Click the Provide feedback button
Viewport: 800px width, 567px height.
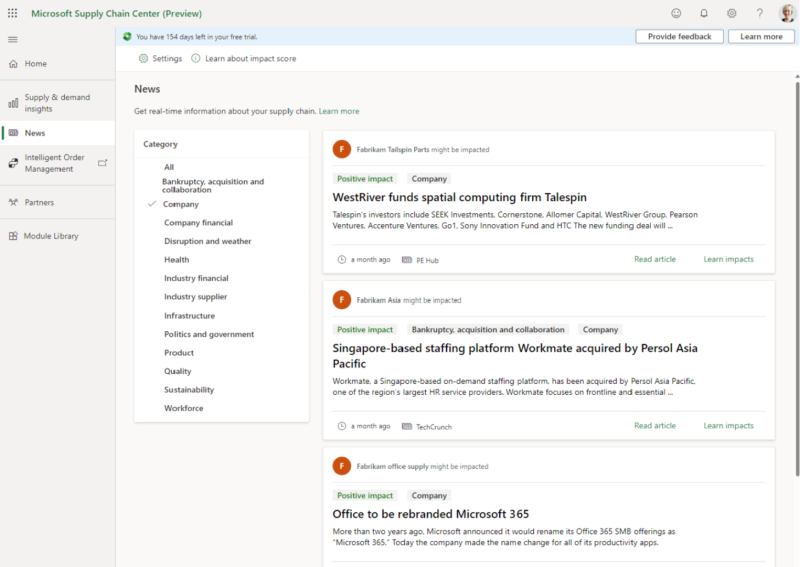tap(679, 36)
